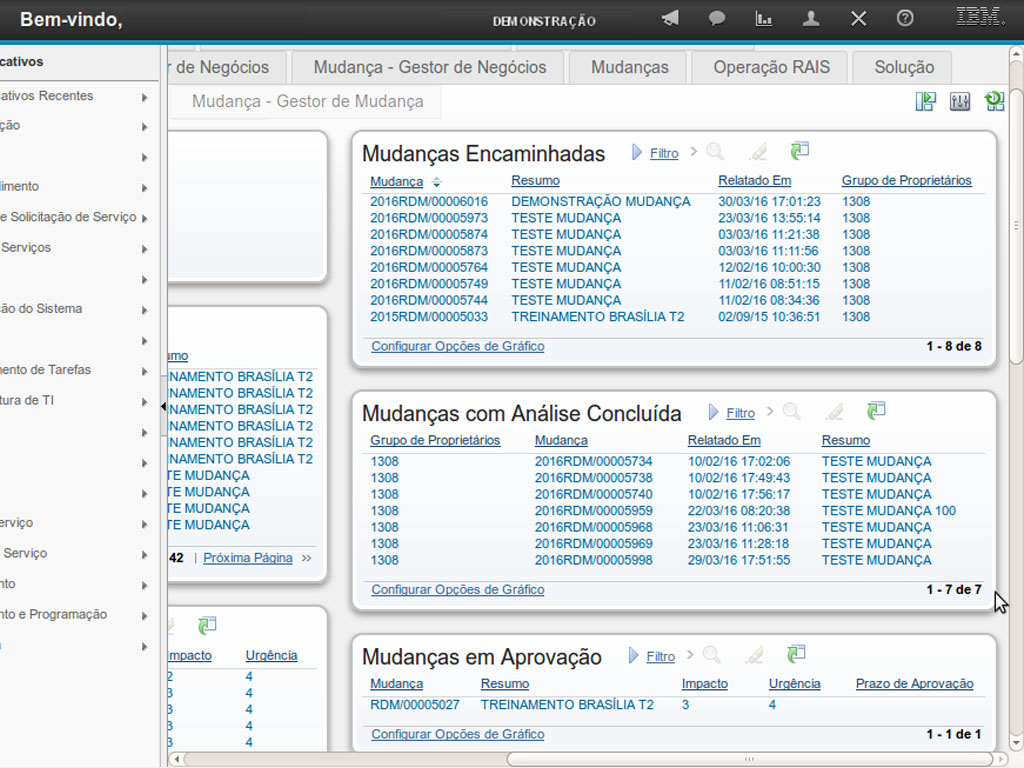Expand Filtro in Mudanças com Análise Concluída
Viewport: 1024px width, 768px height.
(740, 413)
